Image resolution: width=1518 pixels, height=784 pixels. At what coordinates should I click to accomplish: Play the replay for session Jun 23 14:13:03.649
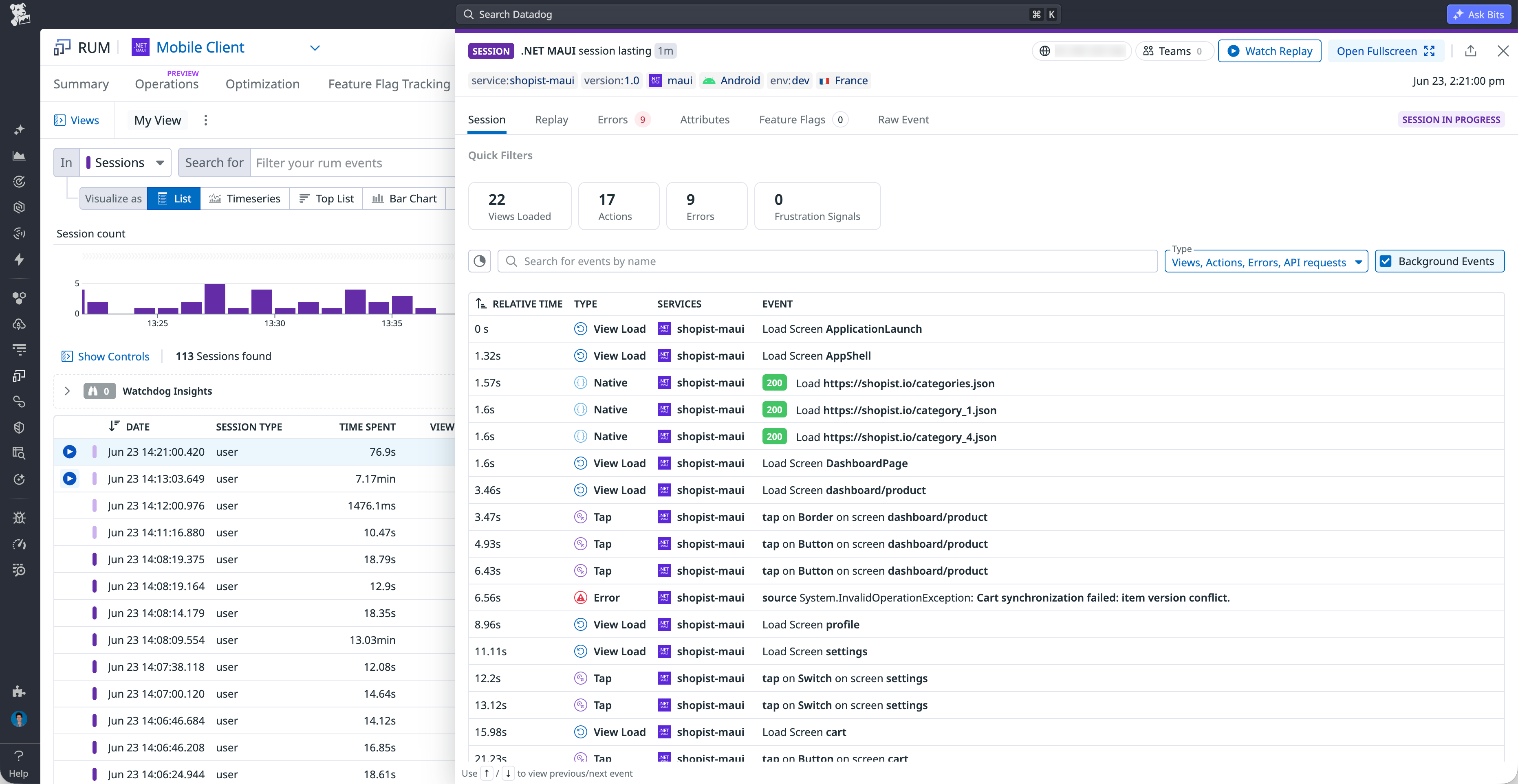pos(70,479)
